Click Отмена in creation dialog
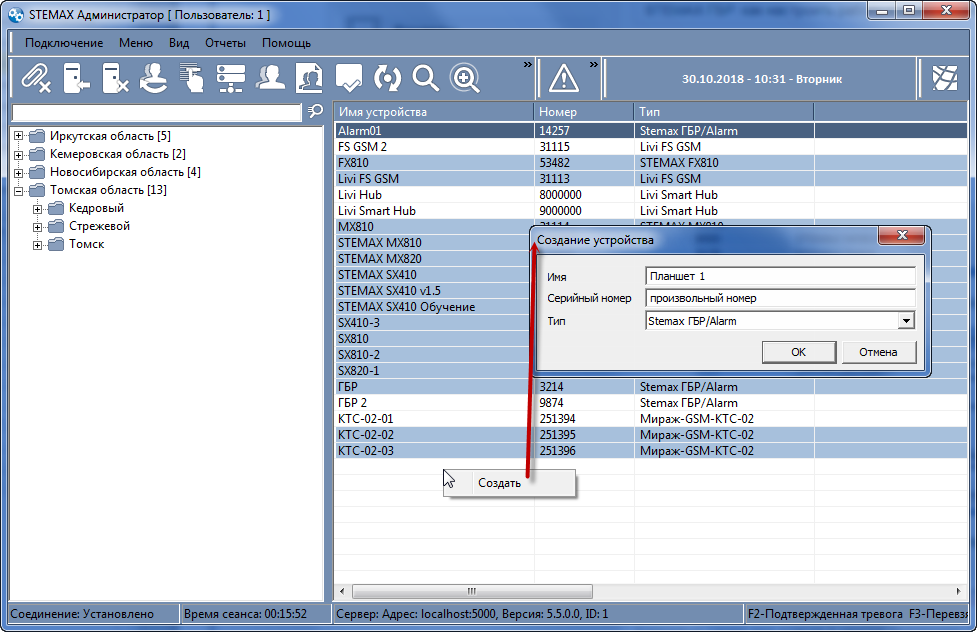Screen dimensions: 977x632 pyautogui.click(x=879, y=352)
